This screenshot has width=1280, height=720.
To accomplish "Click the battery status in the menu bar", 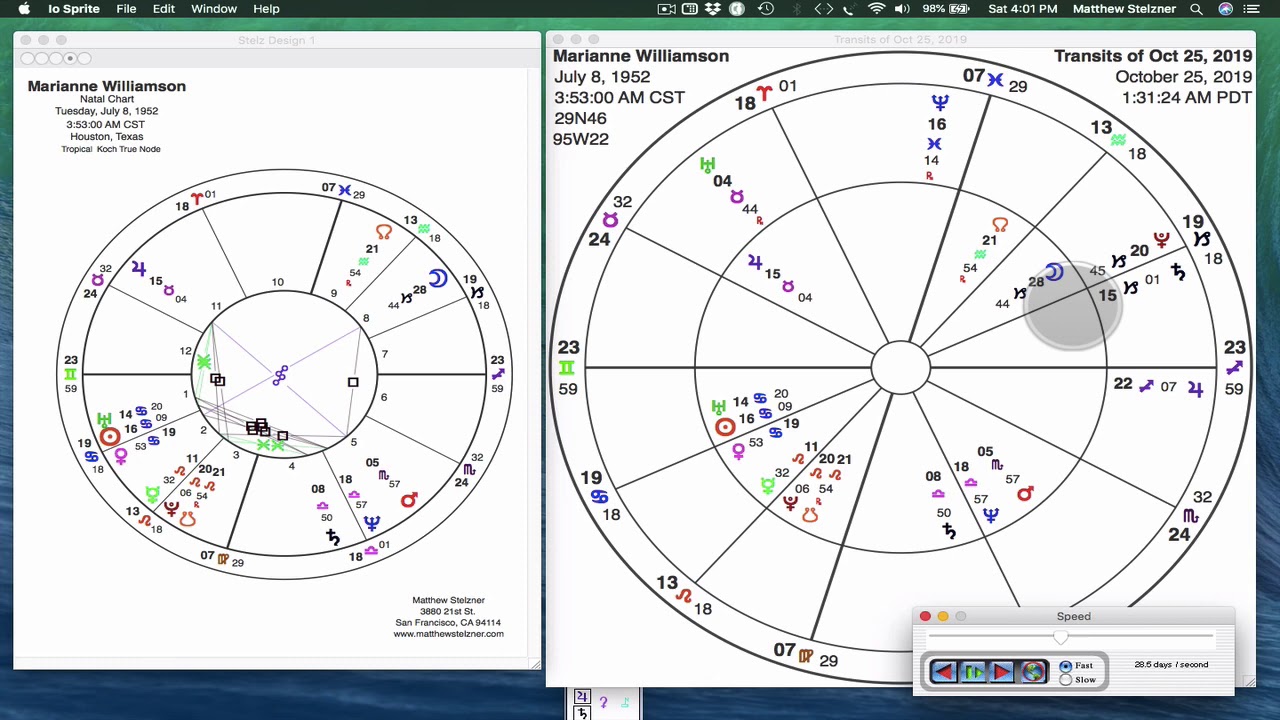I will click(x=946, y=9).
